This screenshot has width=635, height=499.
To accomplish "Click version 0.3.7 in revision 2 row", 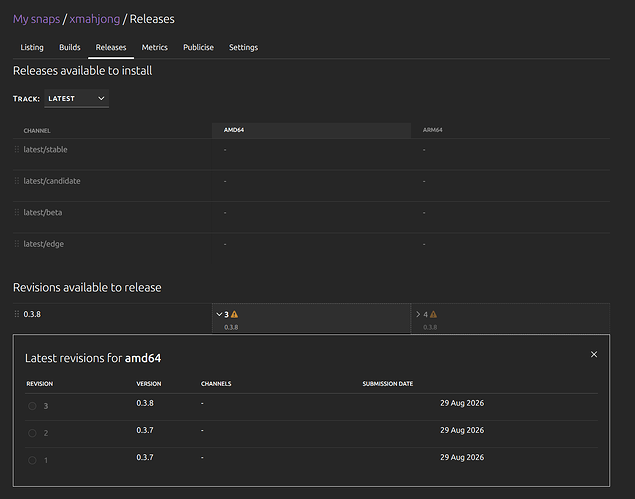I will click(x=145, y=430).
